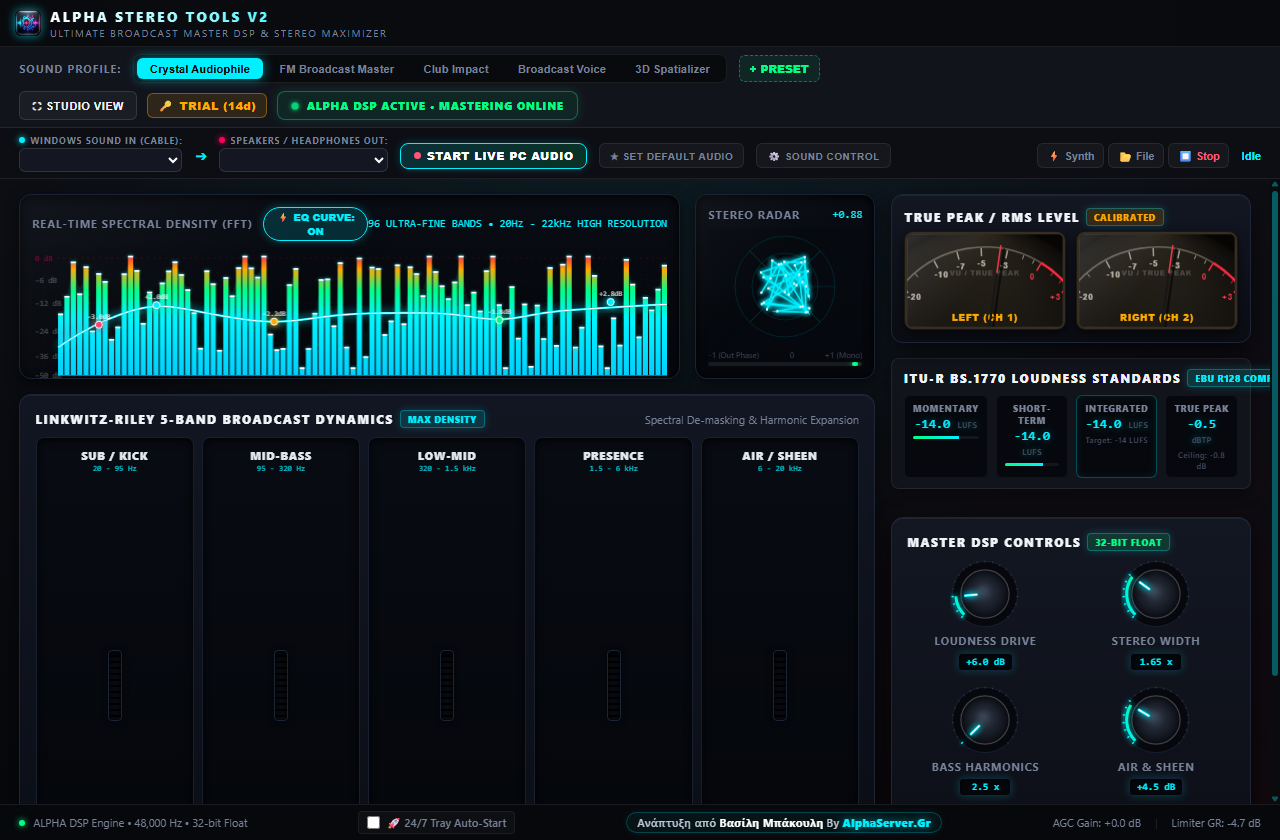Open the Windows Sound In (Cable) dropdown
The height and width of the screenshot is (840, 1280).
pyautogui.click(x=101, y=159)
